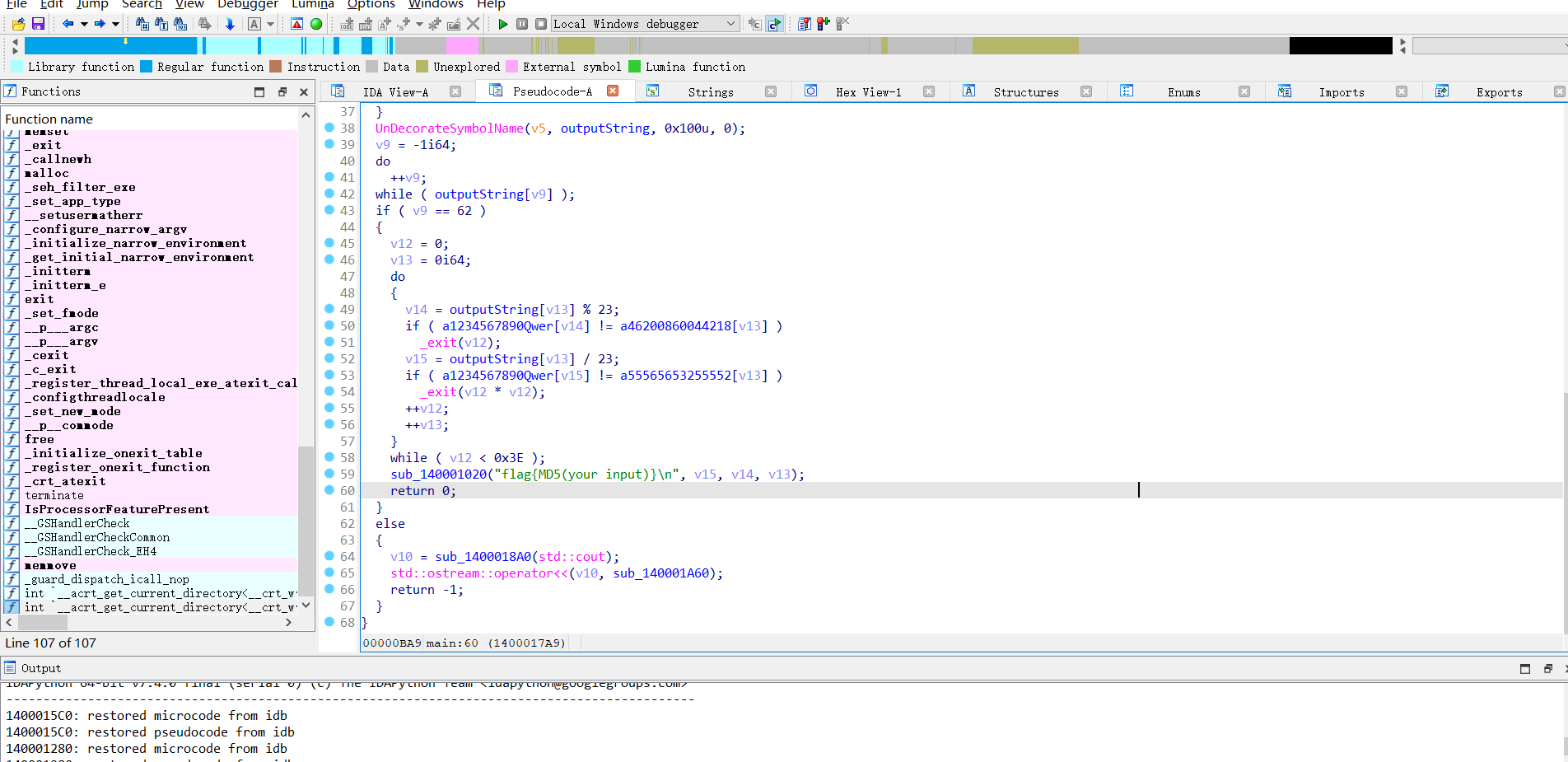Click the blue down-arrow toolbar icon

pyautogui.click(x=230, y=25)
